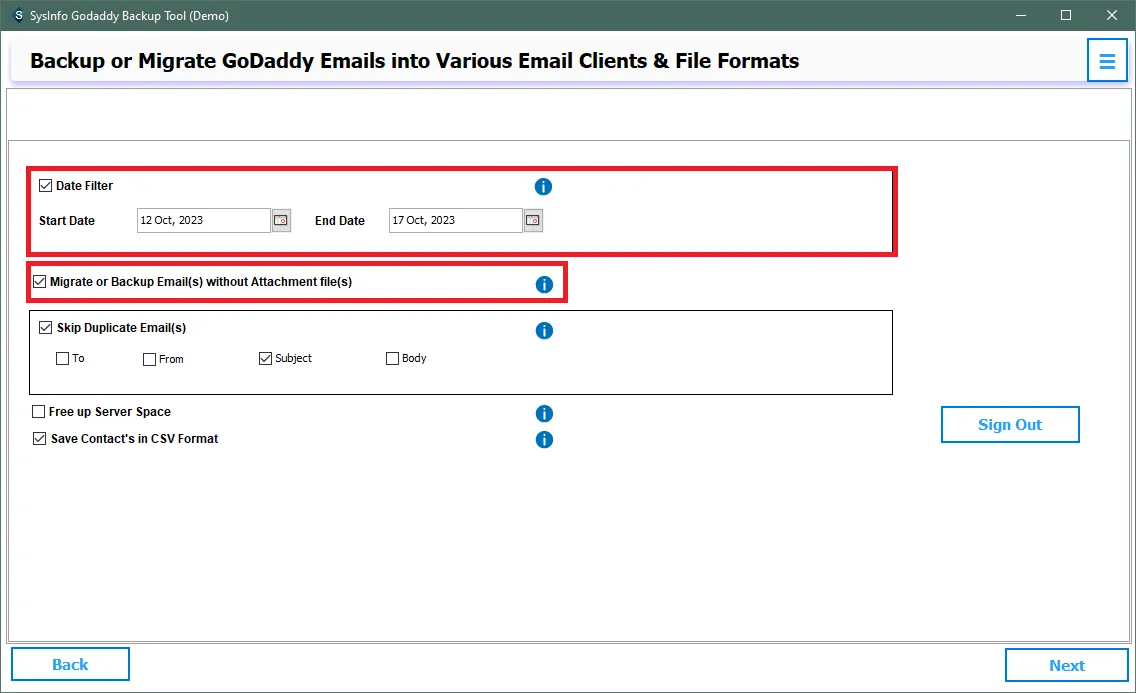The width and height of the screenshot is (1136, 693).
Task: Click the info icon beside Date Filter
Action: [543, 187]
